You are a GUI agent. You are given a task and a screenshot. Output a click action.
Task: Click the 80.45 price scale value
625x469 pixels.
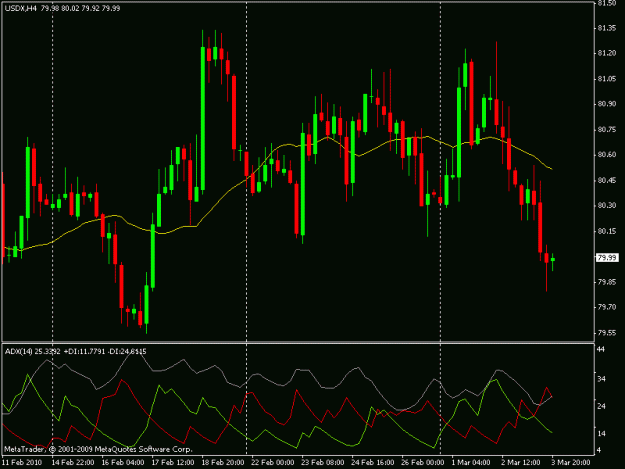[x=607, y=181]
